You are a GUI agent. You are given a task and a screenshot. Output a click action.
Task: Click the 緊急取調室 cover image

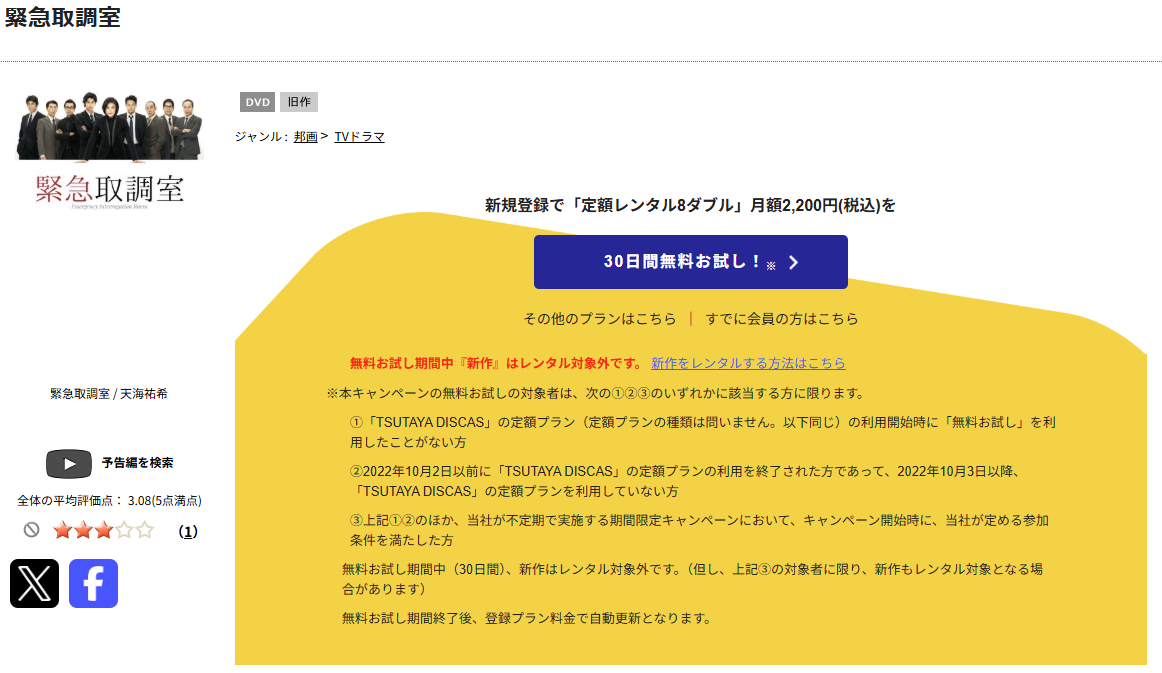(110, 151)
